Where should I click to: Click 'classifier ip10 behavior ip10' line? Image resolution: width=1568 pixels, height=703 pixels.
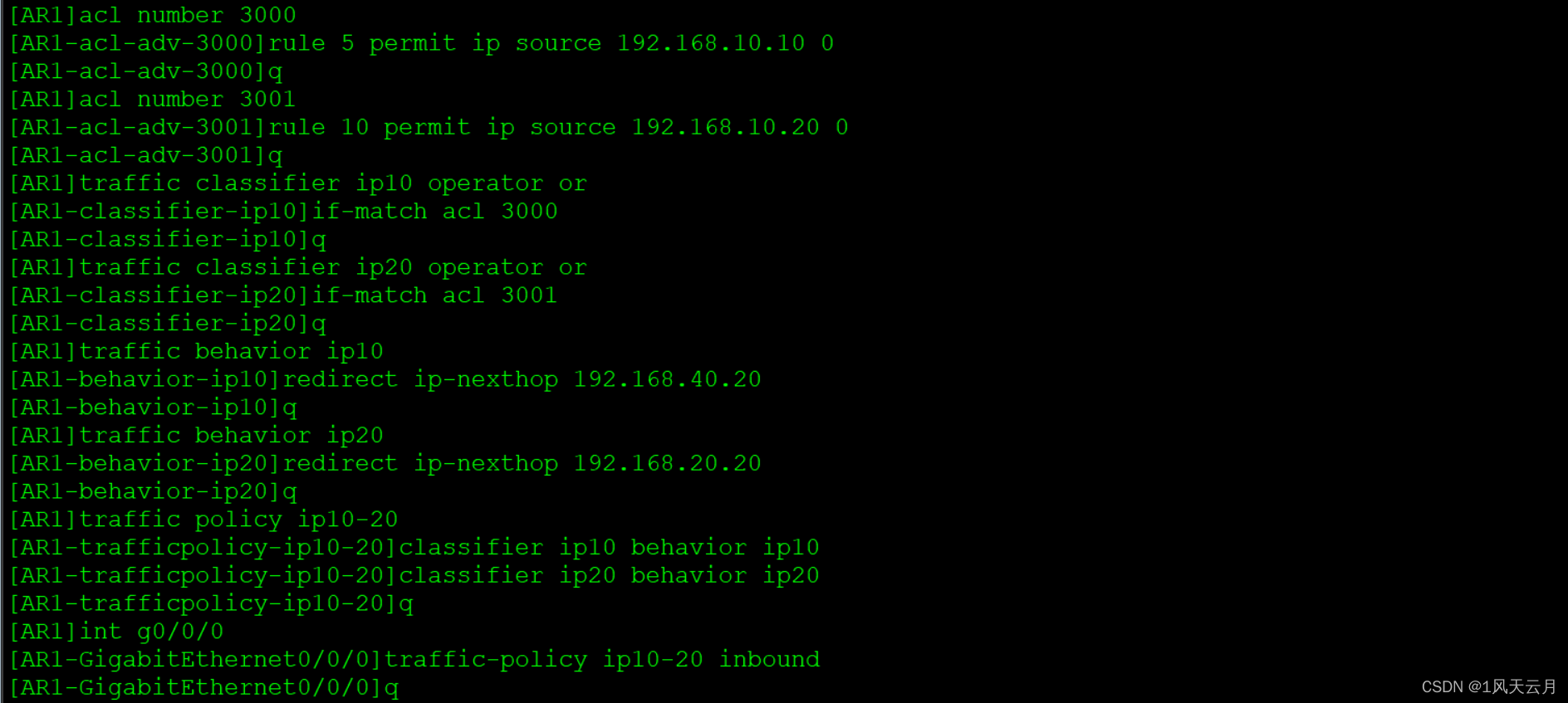[414, 547]
